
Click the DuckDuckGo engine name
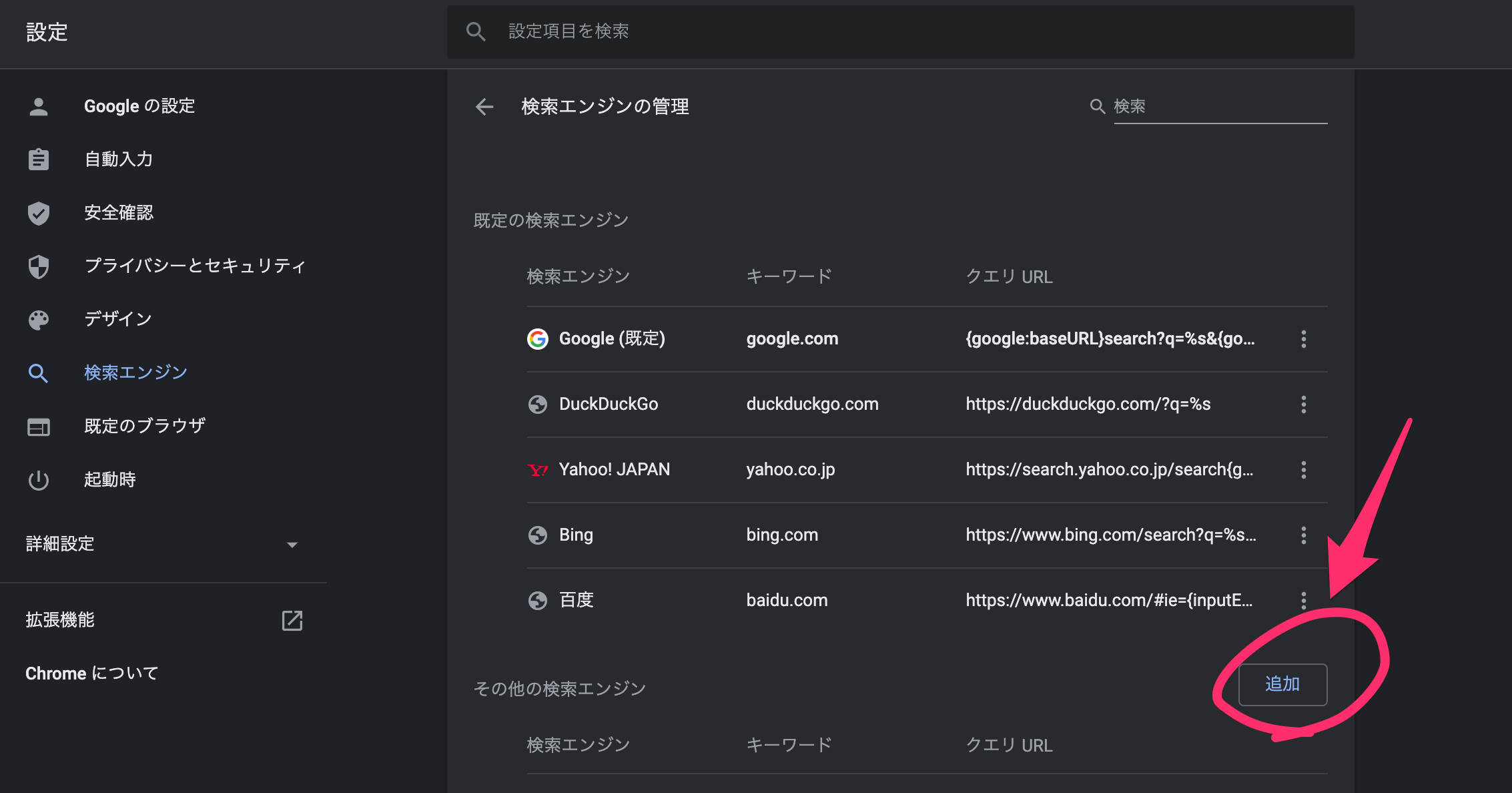[x=609, y=405]
